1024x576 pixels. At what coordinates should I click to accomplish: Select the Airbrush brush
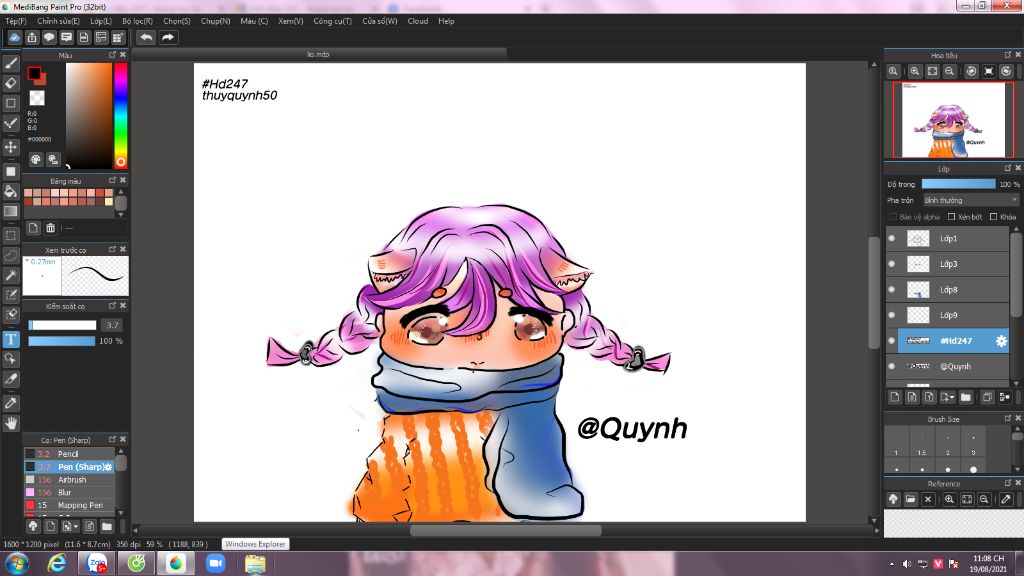click(x=69, y=479)
